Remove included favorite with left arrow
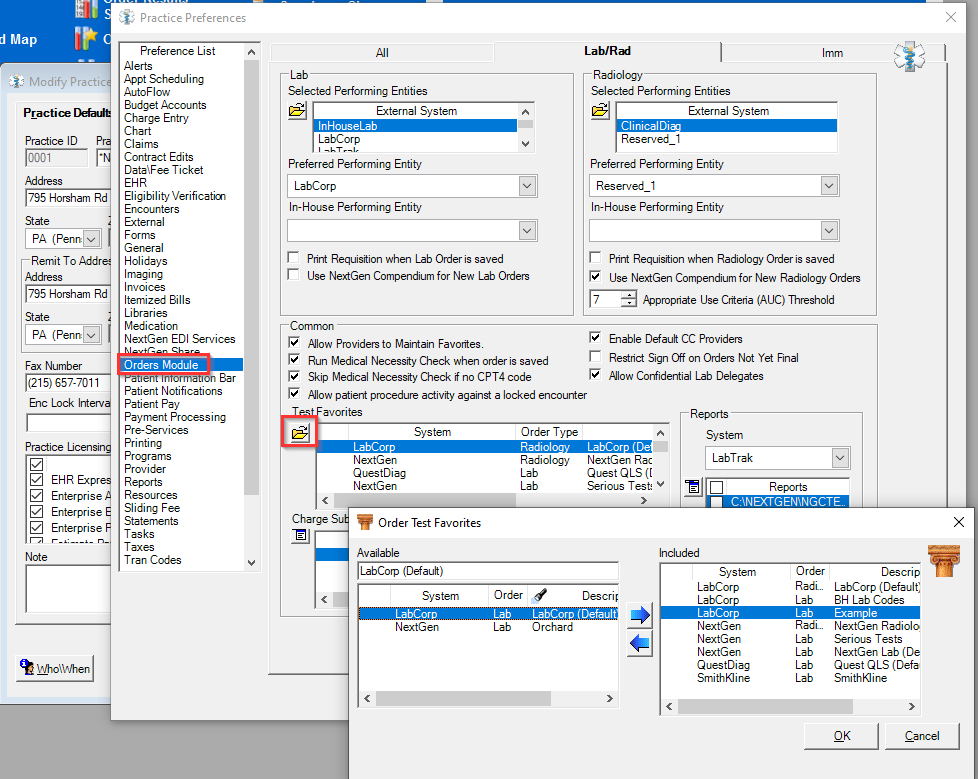 (x=640, y=643)
